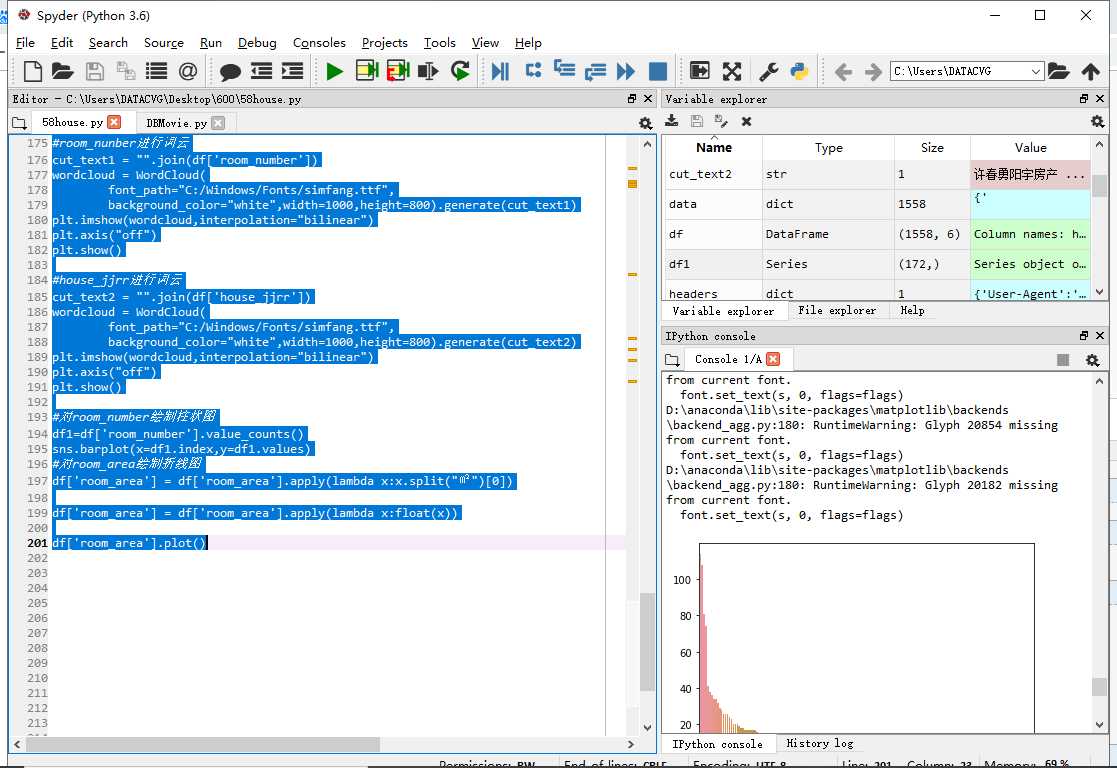Expand the working directory dropdown
The image size is (1117, 768).
point(1035,71)
